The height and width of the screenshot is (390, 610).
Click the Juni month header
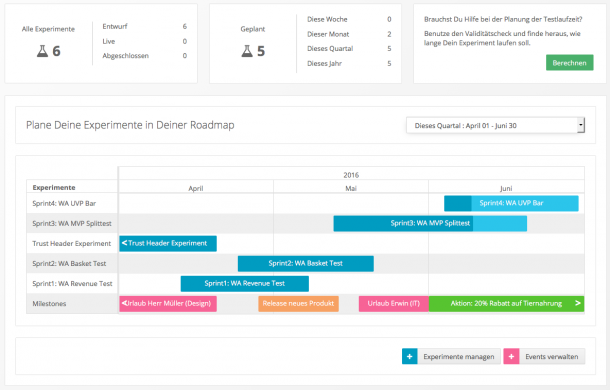click(x=506, y=188)
